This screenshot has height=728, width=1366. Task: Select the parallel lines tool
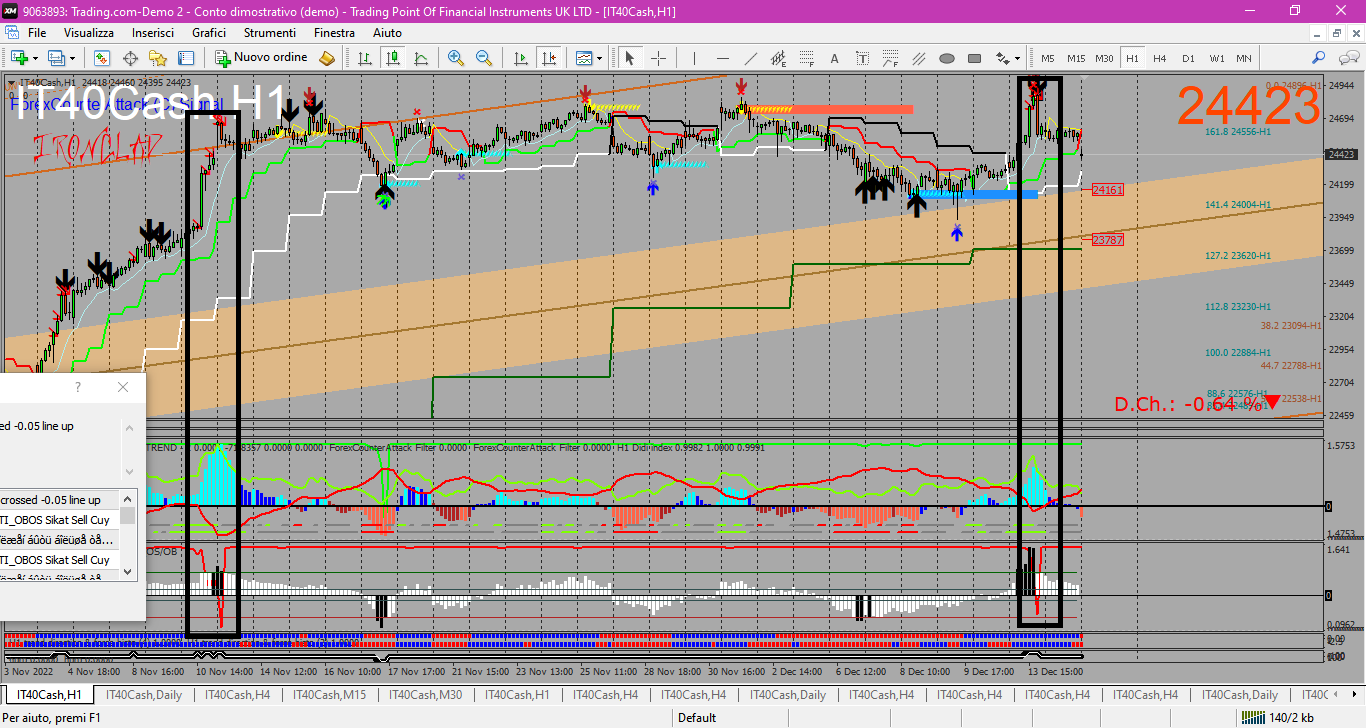click(919, 58)
